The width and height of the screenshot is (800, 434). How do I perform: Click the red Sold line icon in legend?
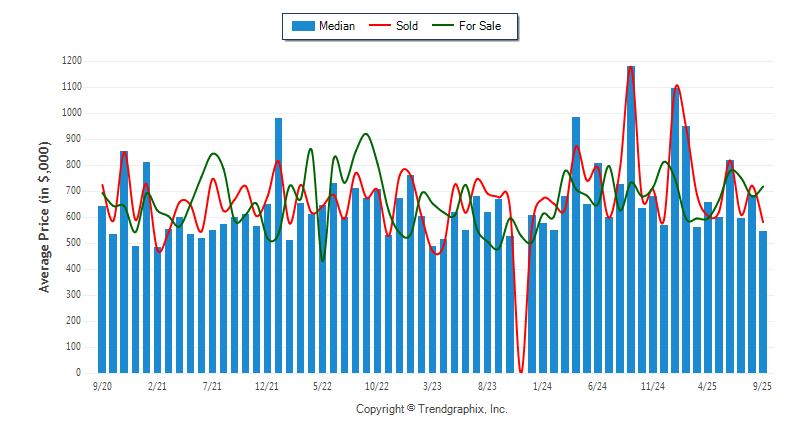point(381,26)
